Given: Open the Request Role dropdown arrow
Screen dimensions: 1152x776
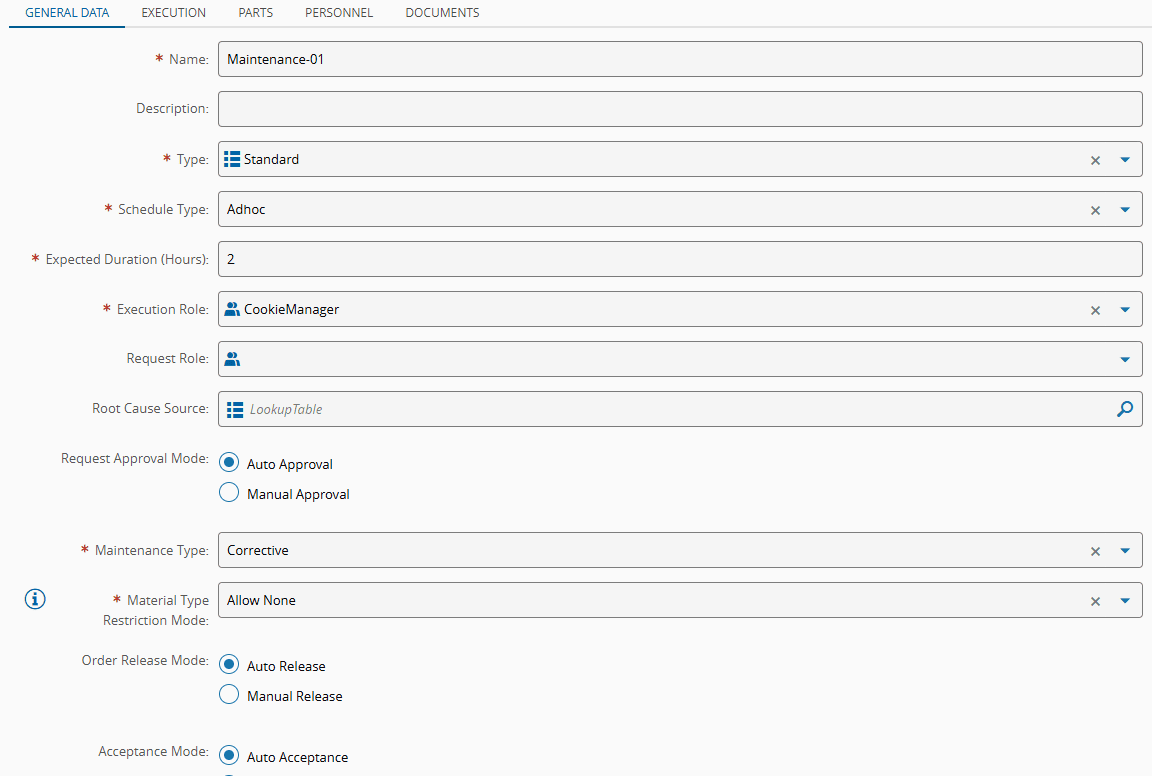Looking at the screenshot, I should click(1125, 360).
